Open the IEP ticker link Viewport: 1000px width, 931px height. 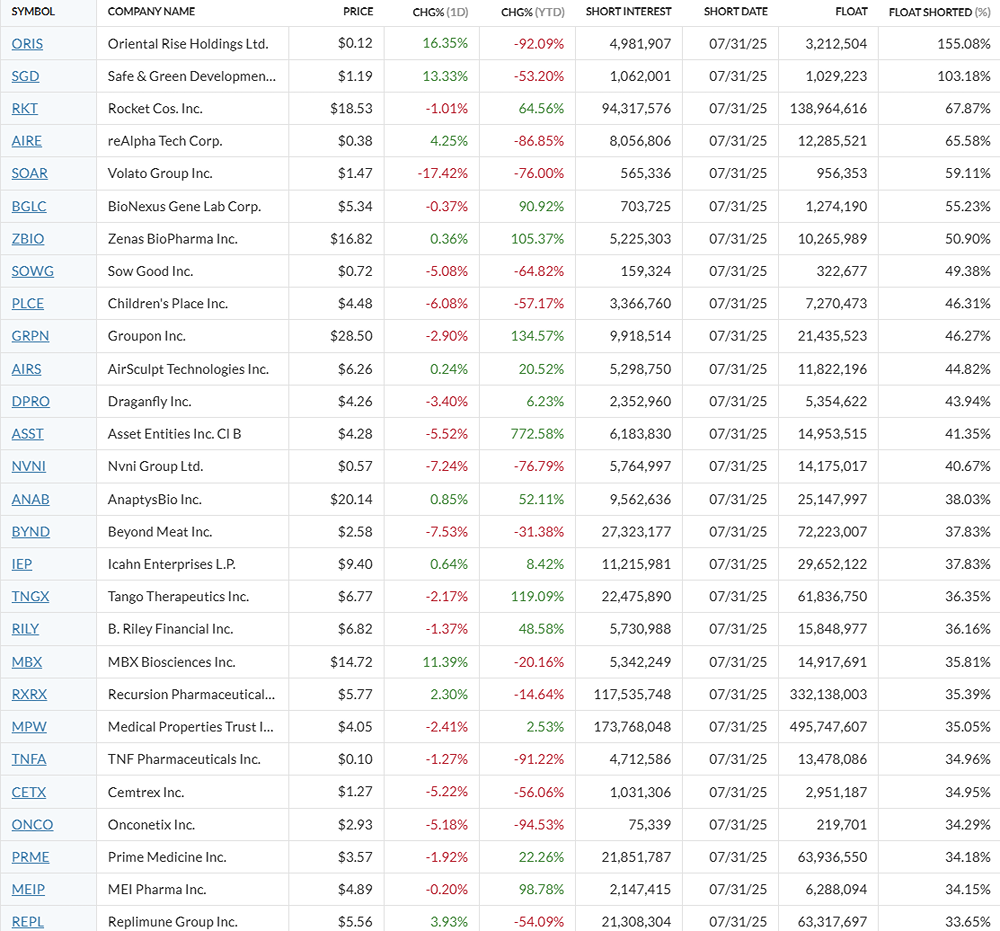[x=22, y=565]
